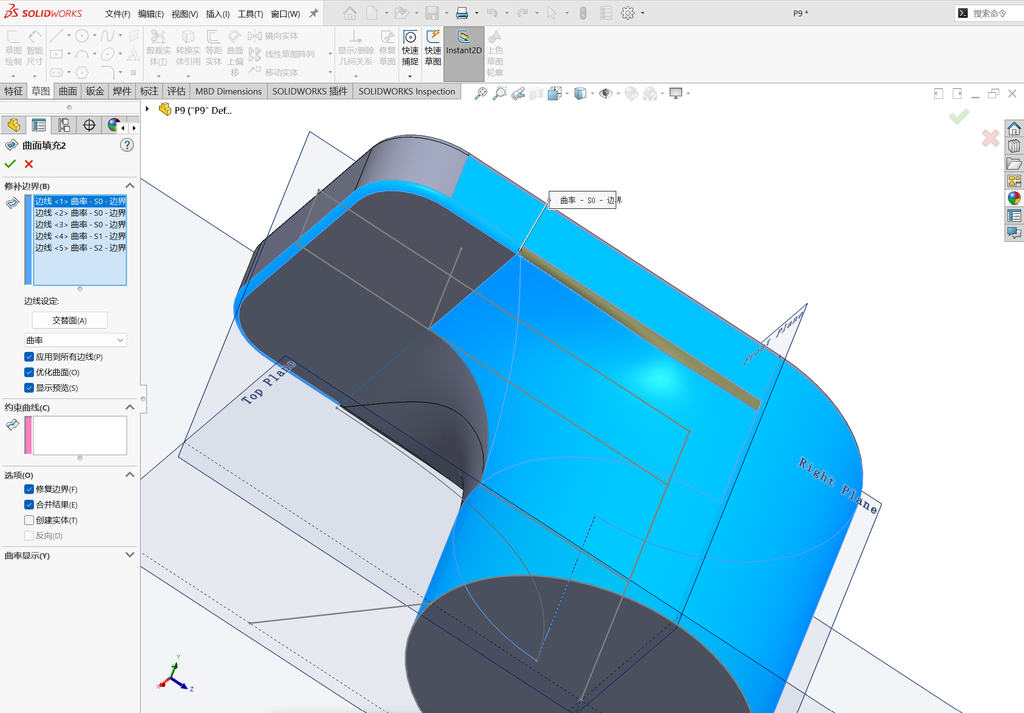Image resolution: width=1024 pixels, height=713 pixels.
Task: Pin the menu bar with pushpin icon
Action: point(313,13)
